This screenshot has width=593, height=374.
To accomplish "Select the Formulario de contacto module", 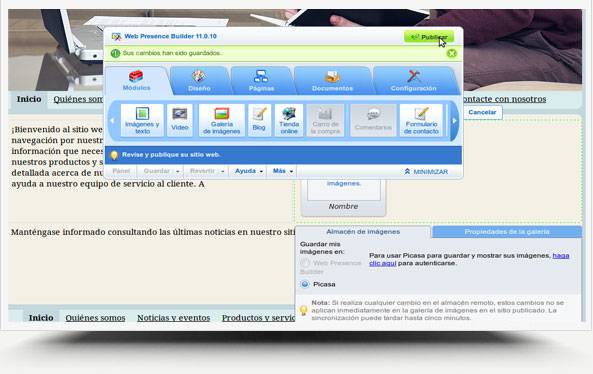I will [421, 120].
